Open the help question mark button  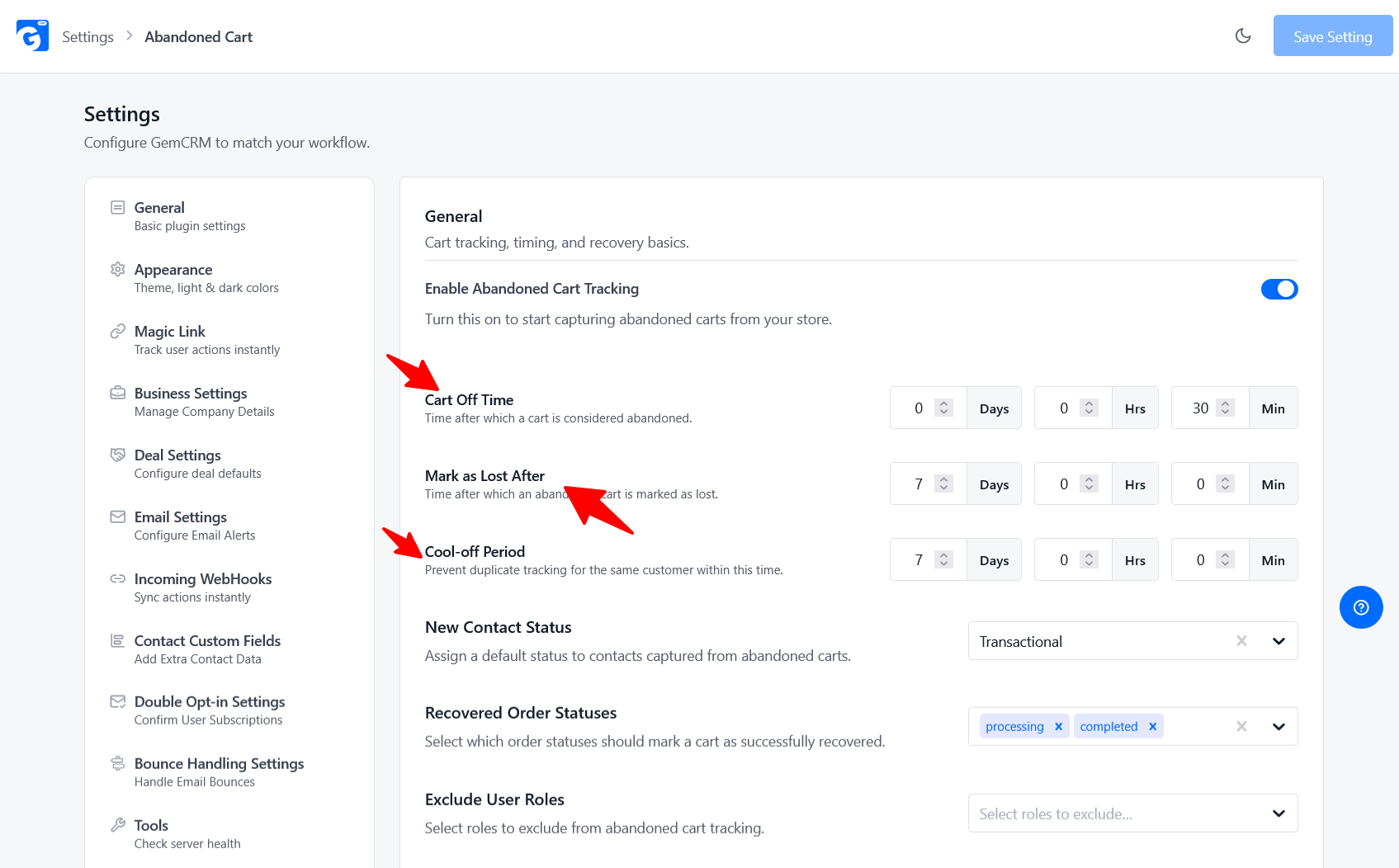[x=1361, y=607]
